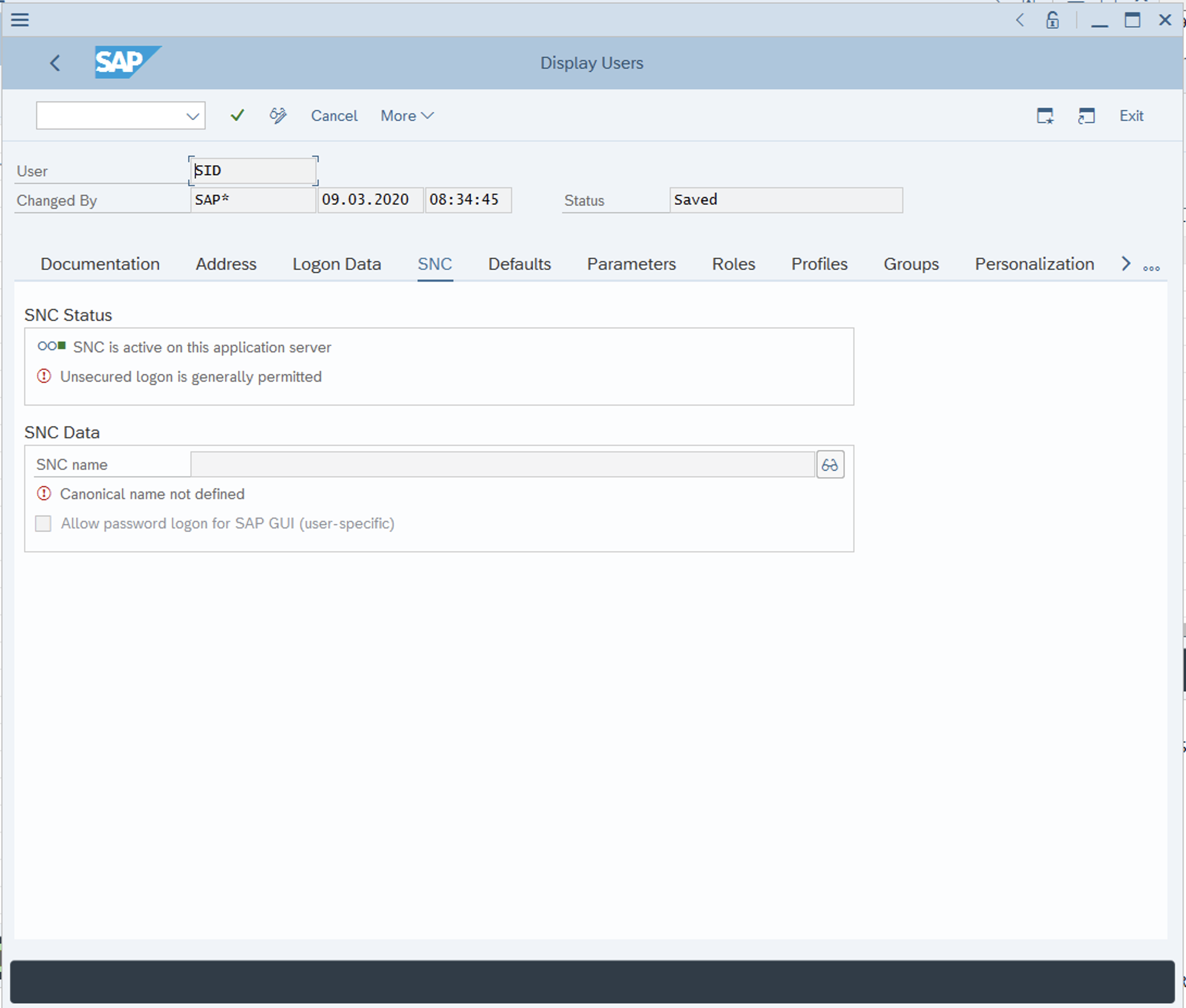Enable Allow password logon for SAP GUI
The image size is (1186, 1008).
pyautogui.click(x=44, y=523)
